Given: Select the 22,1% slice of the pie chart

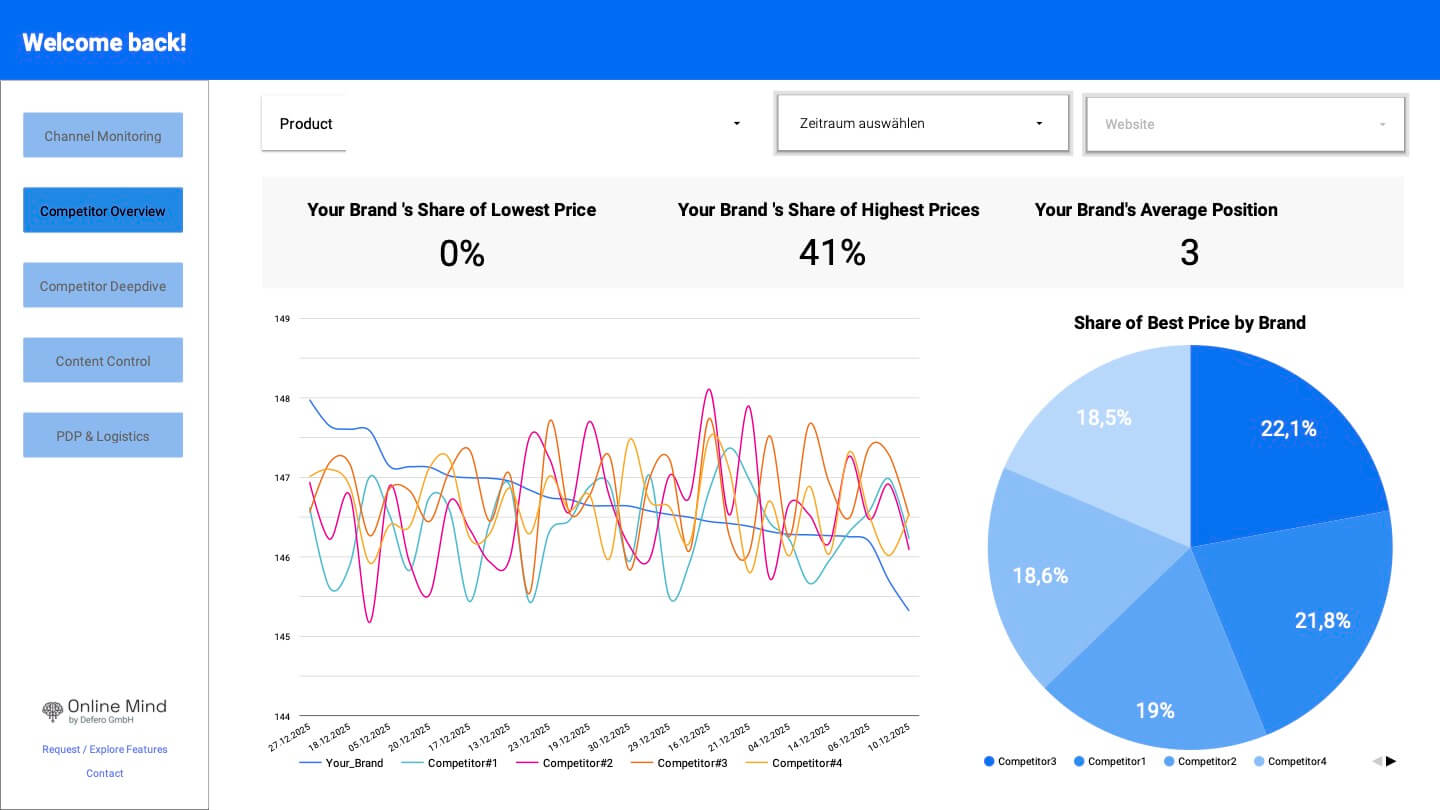Looking at the screenshot, I should click(1290, 428).
